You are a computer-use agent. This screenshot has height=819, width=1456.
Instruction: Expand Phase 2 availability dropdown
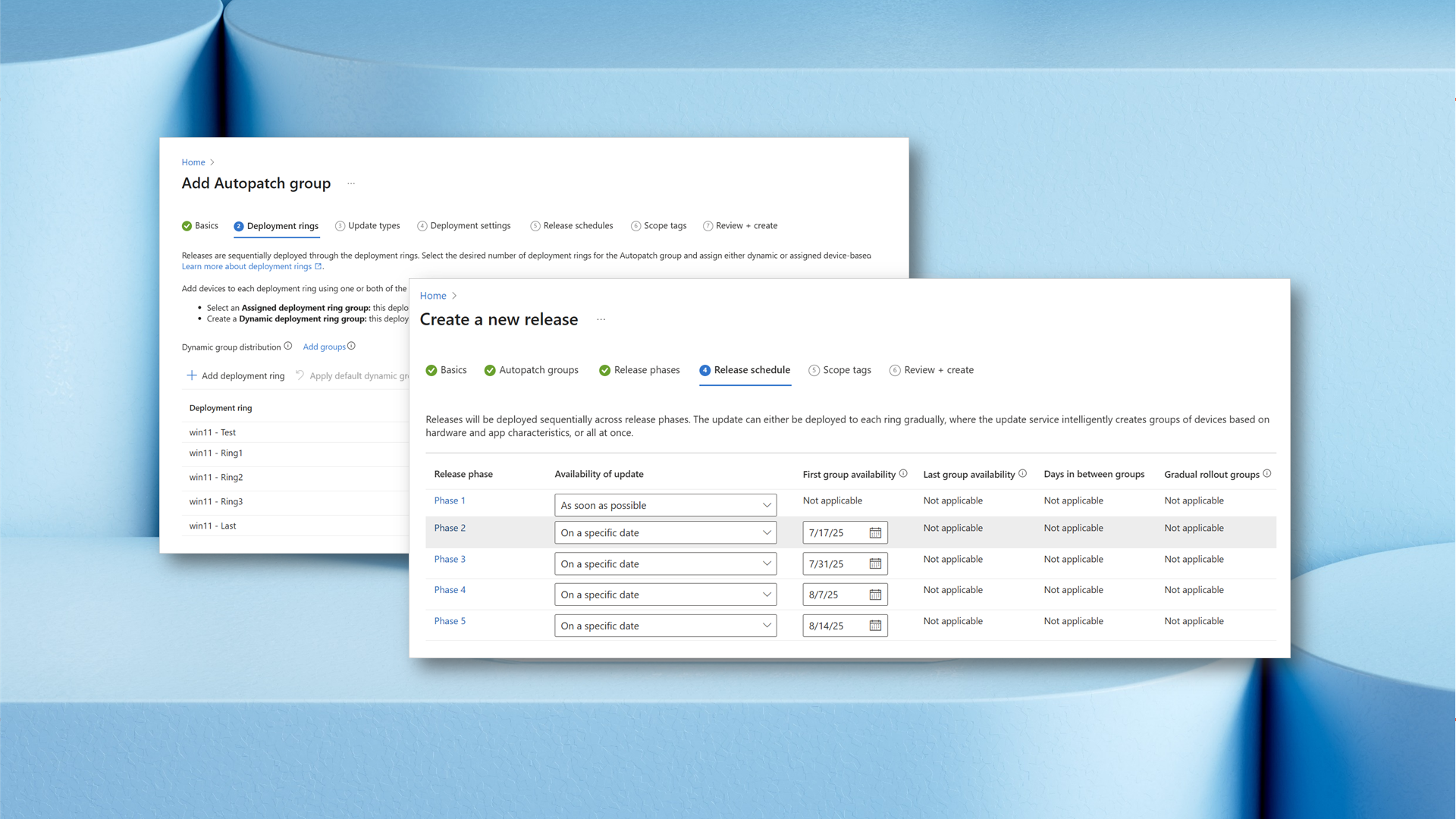(665, 533)
